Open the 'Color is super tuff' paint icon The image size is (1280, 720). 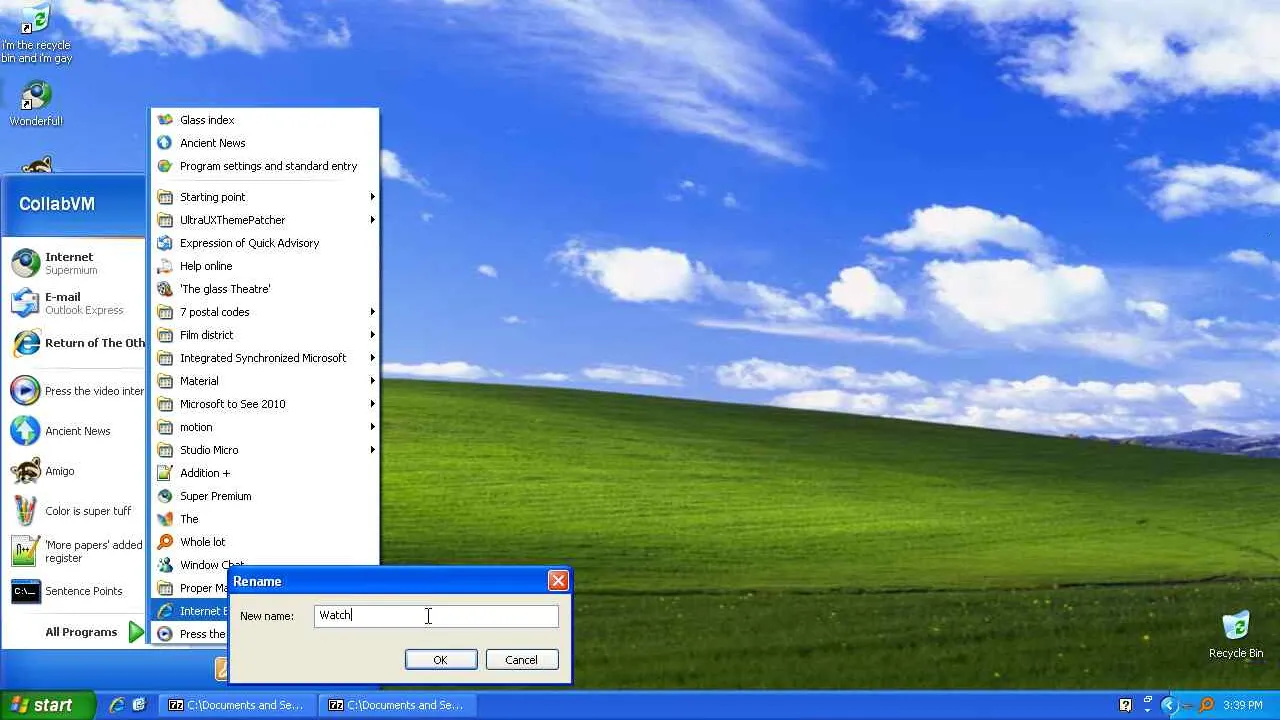tap(25, 511)
